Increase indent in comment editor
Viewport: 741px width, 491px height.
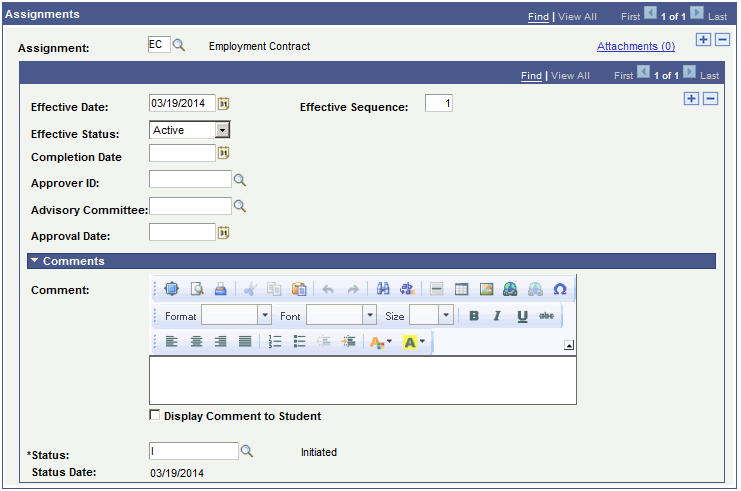click(x=348, y=341)
